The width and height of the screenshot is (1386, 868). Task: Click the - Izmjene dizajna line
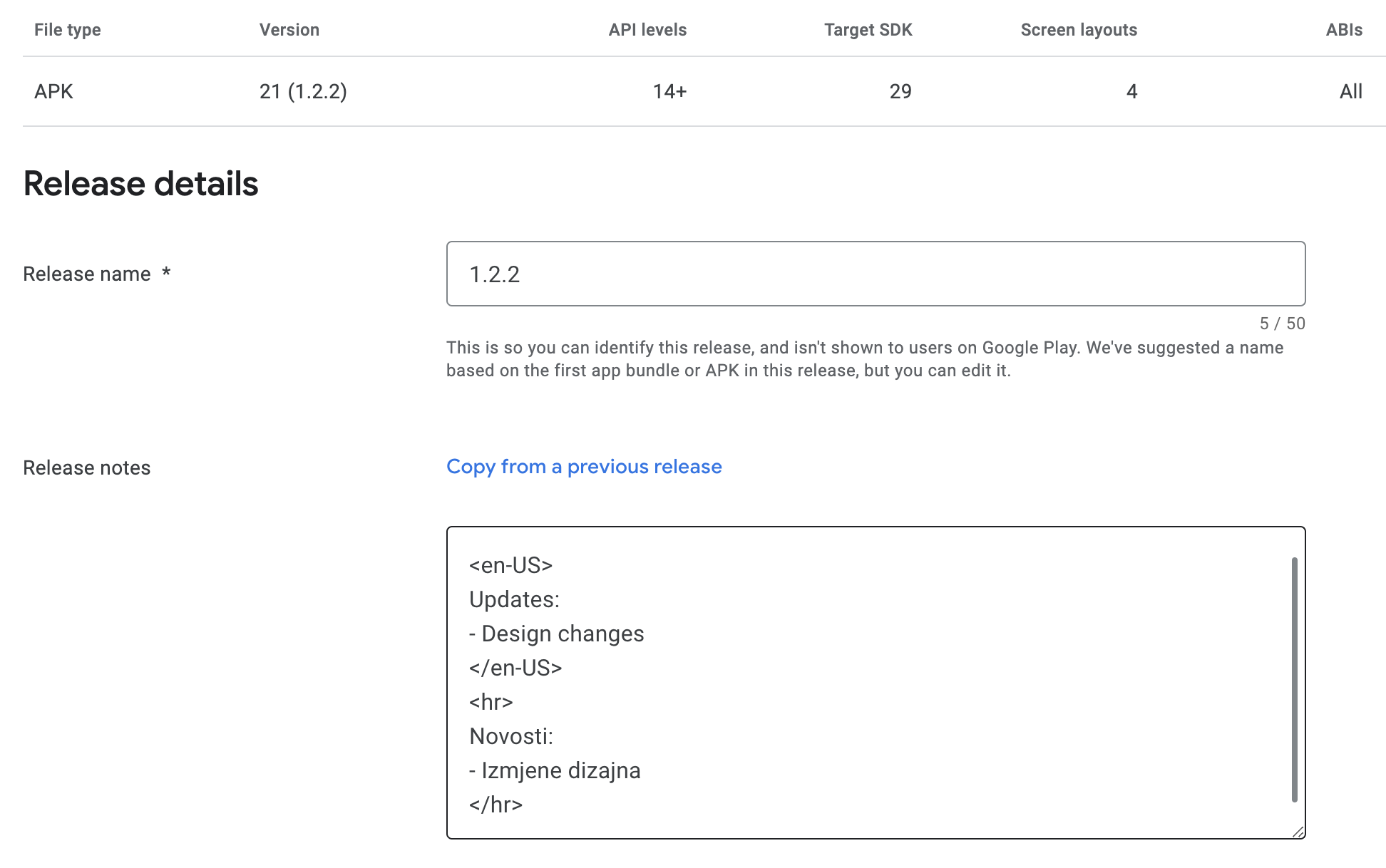(555, 770)
